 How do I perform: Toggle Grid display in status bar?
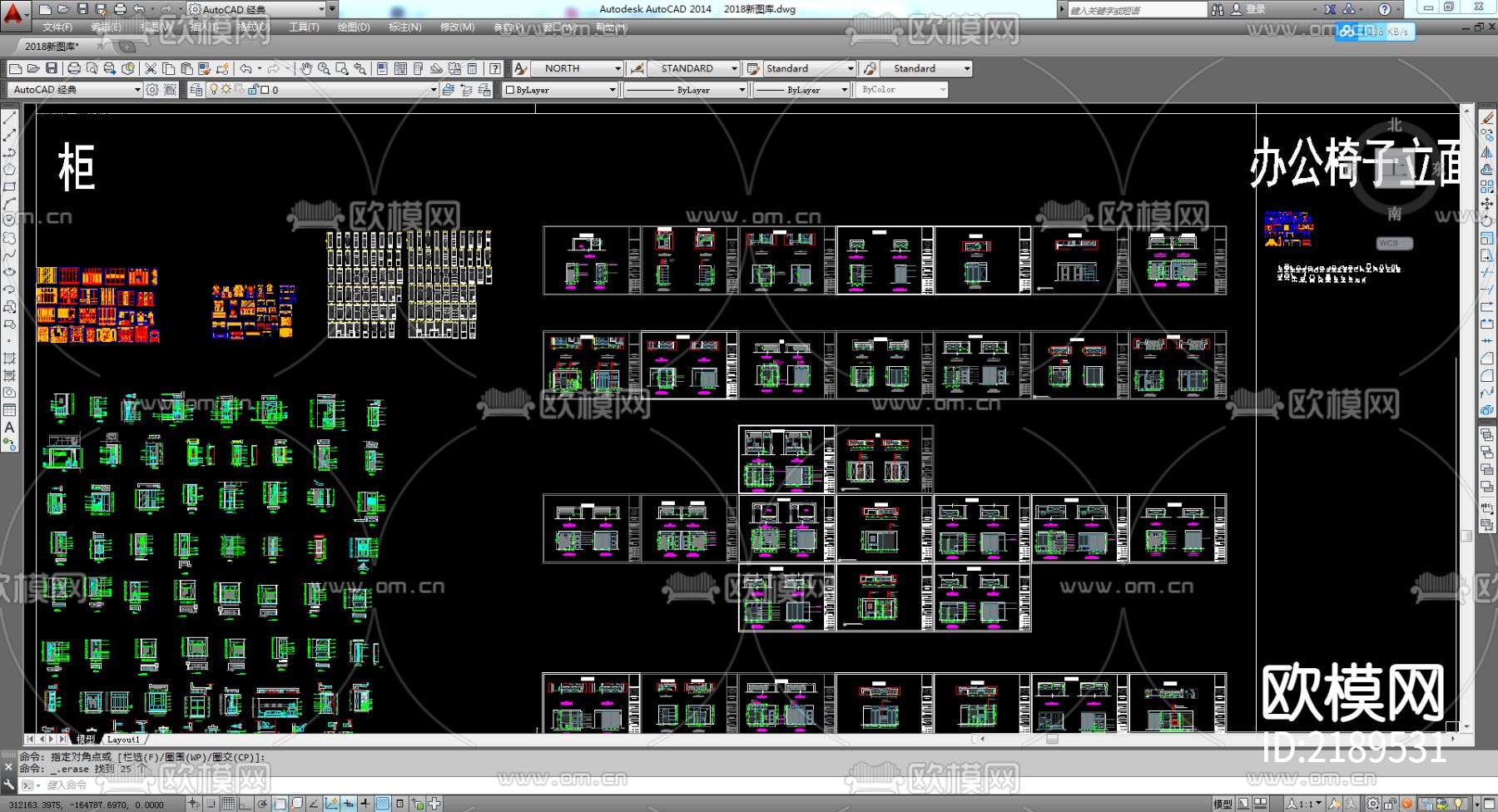point(227,804)
